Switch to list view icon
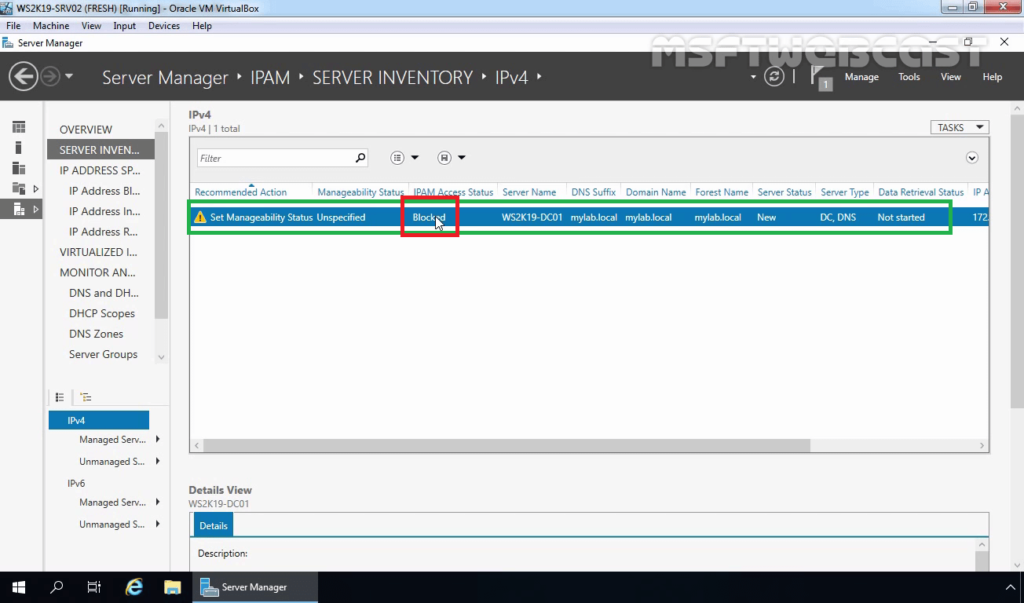Viewport: 1024px width, 603px height. (x=59, y=397)
